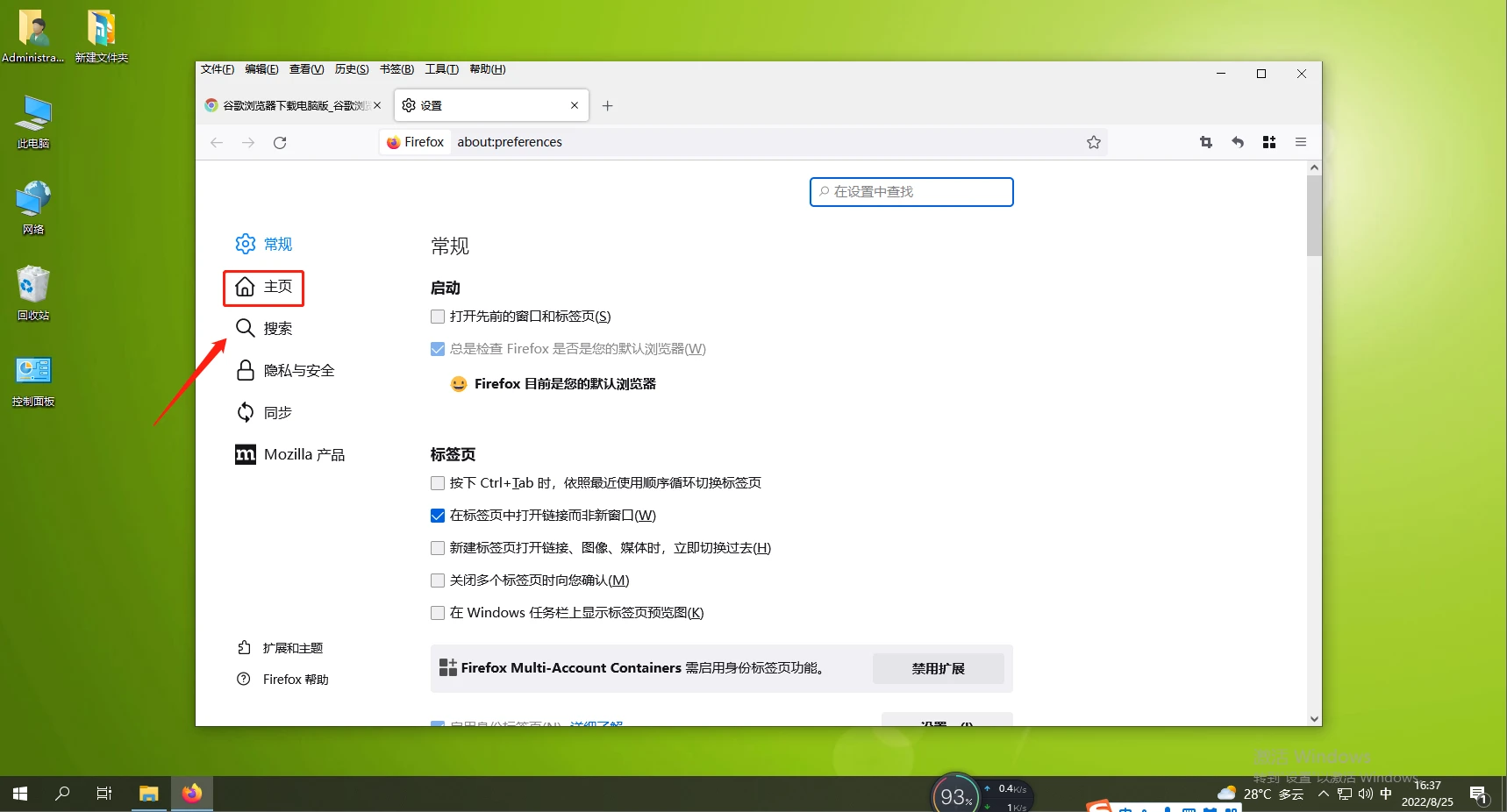The image size is (1507, 812).
Task: Select the 控制面板 desktop icon
Action: click(33, 381)
